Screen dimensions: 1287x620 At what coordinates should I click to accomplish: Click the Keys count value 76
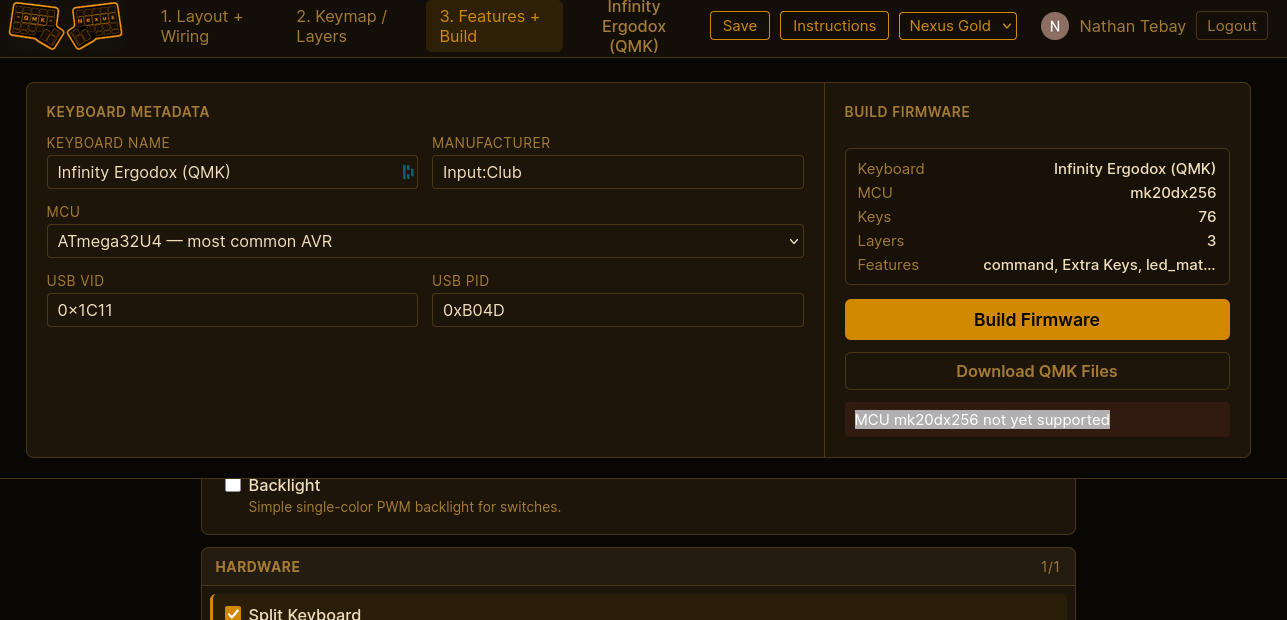1207,217
